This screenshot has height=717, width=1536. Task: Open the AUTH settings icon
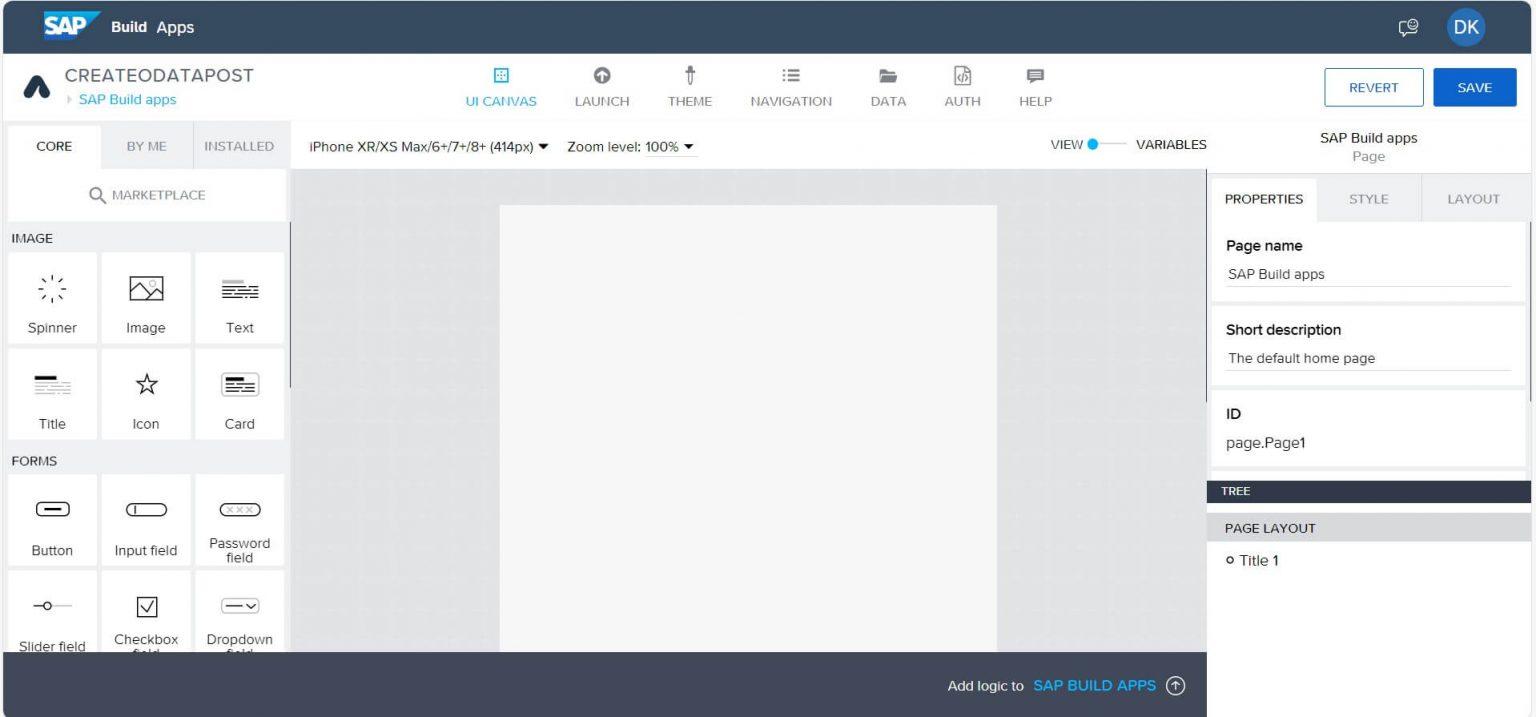961,85
